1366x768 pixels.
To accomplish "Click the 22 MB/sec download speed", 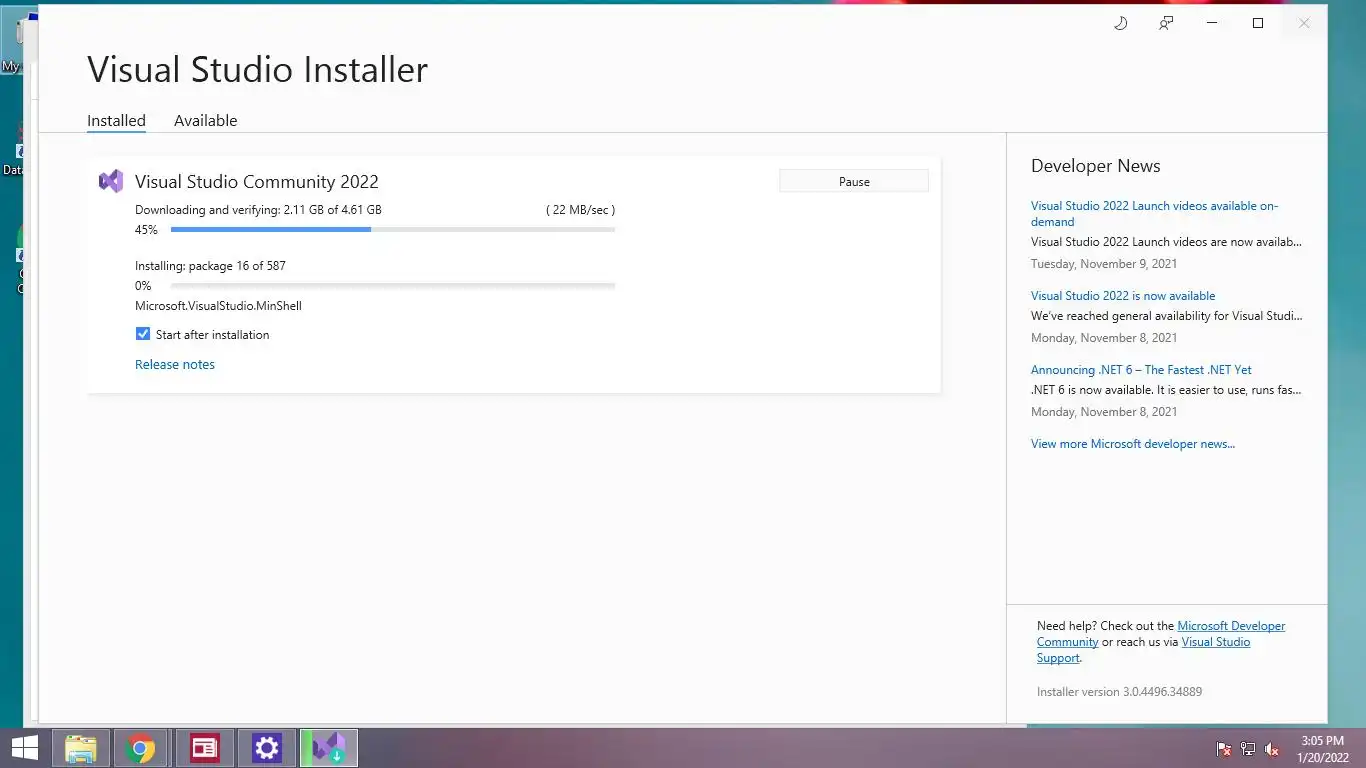I will coord(580,210).
